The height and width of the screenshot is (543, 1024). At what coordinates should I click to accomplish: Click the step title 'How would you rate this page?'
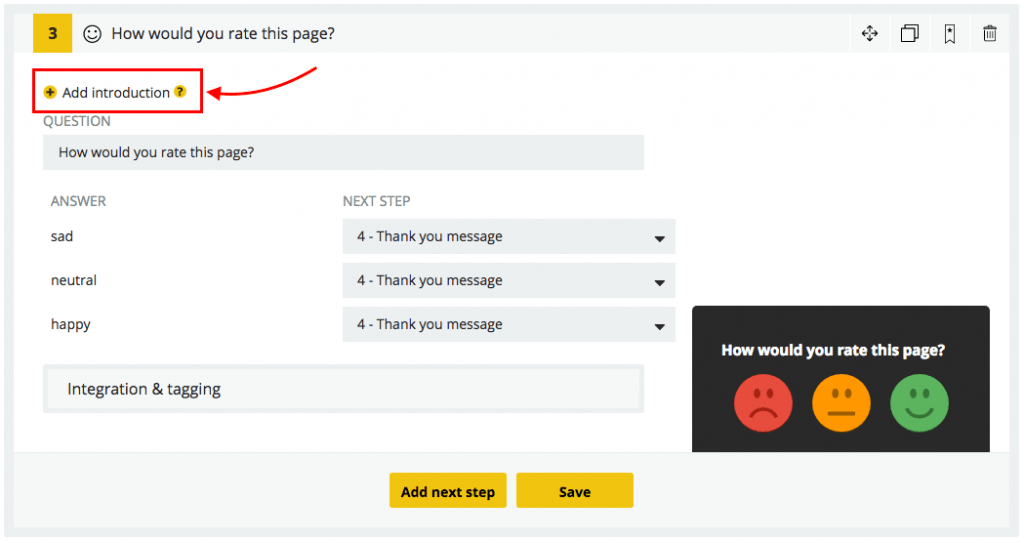223,33
